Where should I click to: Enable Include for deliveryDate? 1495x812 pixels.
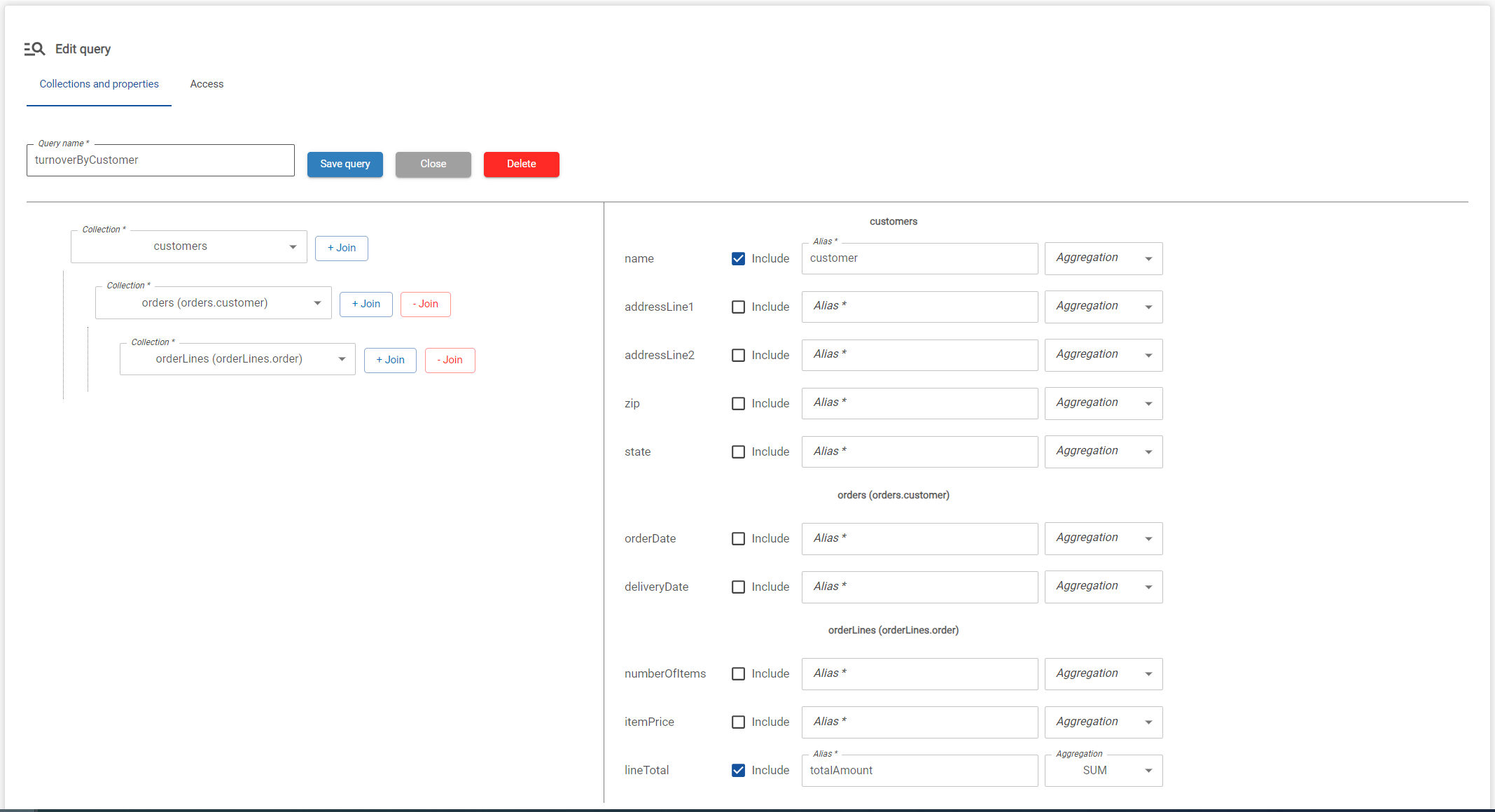click(x=738, y=587)
